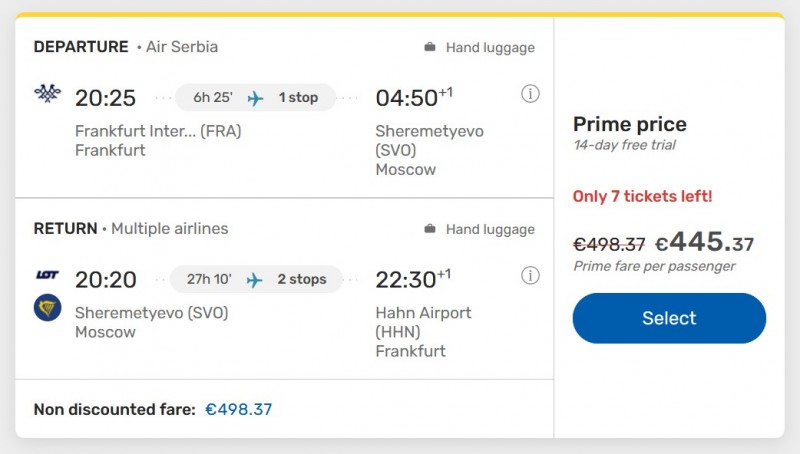Click the LOT airline logo
The width and height of the screenshot is (800, 454).
[47, 275]
